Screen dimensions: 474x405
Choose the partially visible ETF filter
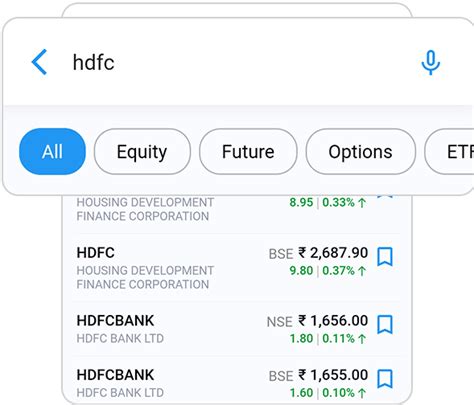(x=450, y=152)
